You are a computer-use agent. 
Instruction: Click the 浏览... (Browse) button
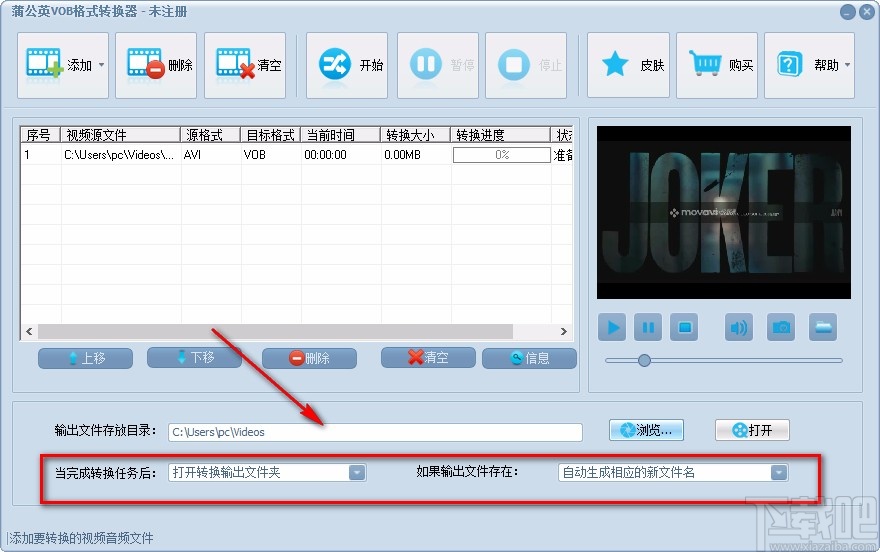pos(647,430)
